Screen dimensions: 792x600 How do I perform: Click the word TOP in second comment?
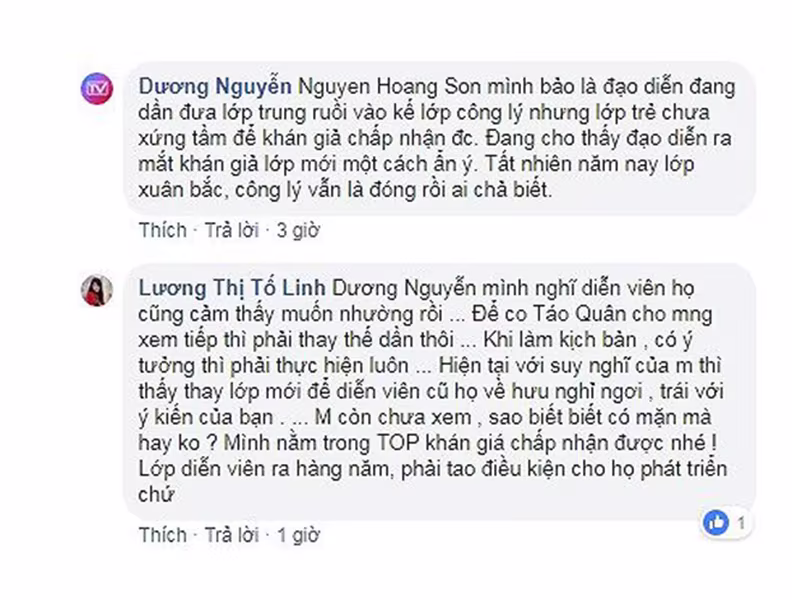pyautogui.click(x=399, y=443)
